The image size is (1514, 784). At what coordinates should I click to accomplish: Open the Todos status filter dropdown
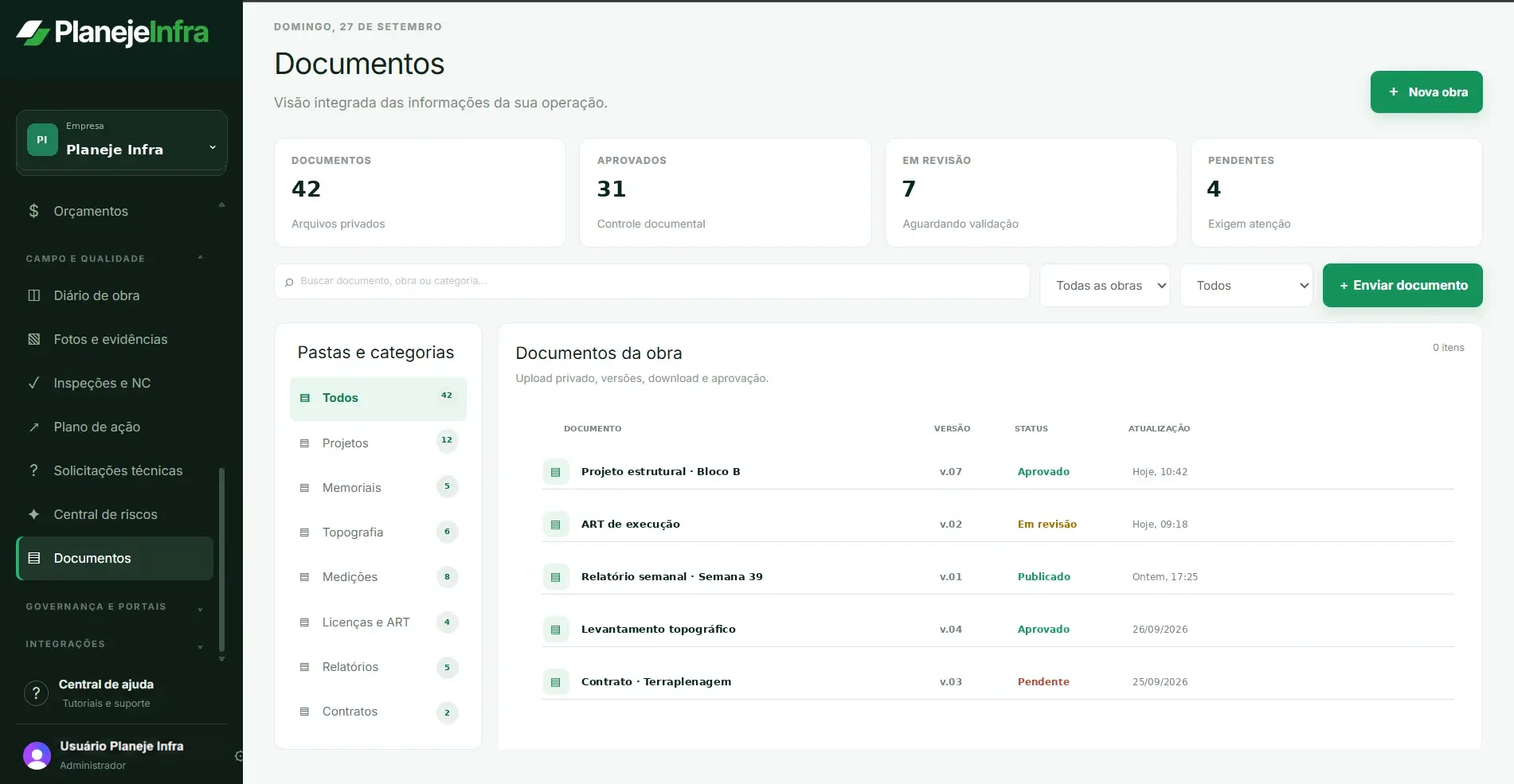[x=1246, y=286]
